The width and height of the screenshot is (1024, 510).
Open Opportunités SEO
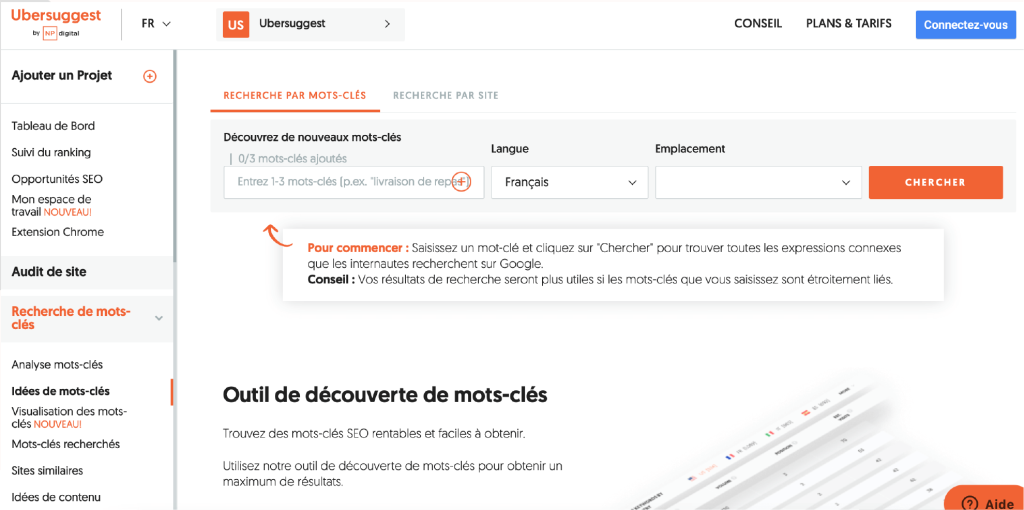click(x=57, y=179)
